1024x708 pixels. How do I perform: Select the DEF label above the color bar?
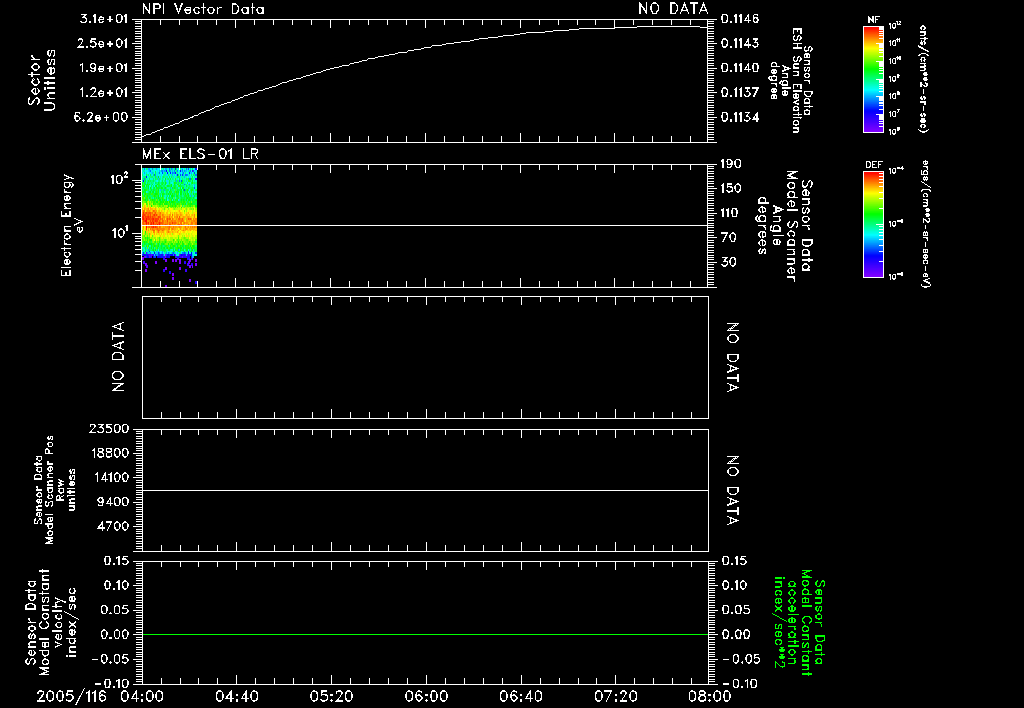pos(874,165)
